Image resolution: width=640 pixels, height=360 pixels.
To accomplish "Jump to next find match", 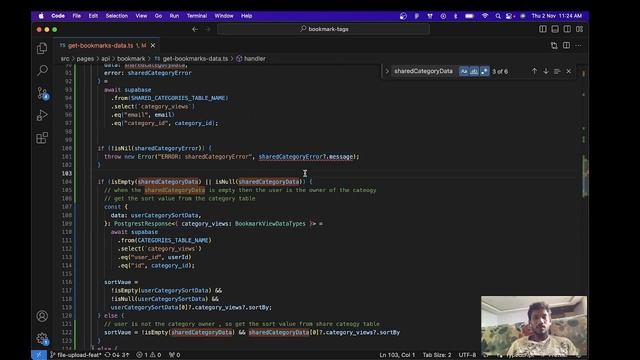I will pyautogui.click(x=546, y=71).
